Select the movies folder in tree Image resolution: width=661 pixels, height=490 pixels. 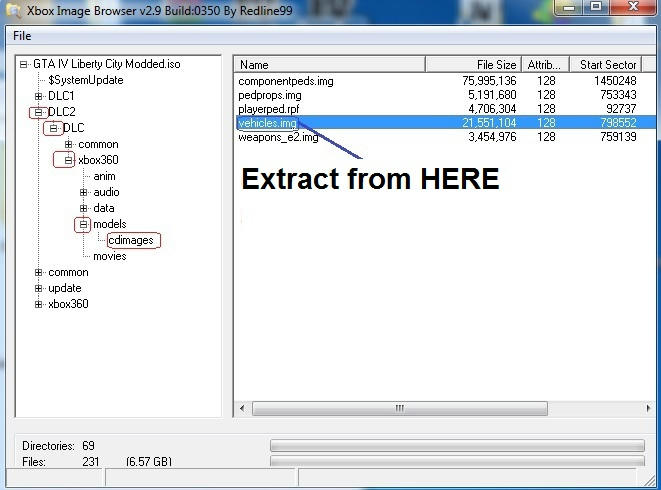click(109, 256)
